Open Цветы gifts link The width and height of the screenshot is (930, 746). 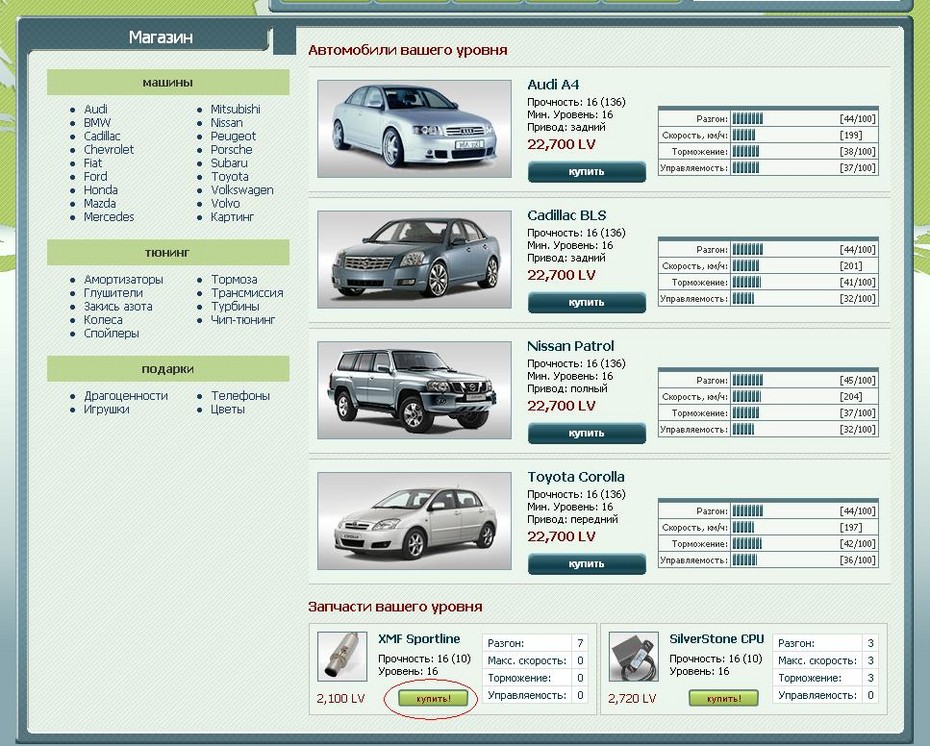click(x=228, y=409)
